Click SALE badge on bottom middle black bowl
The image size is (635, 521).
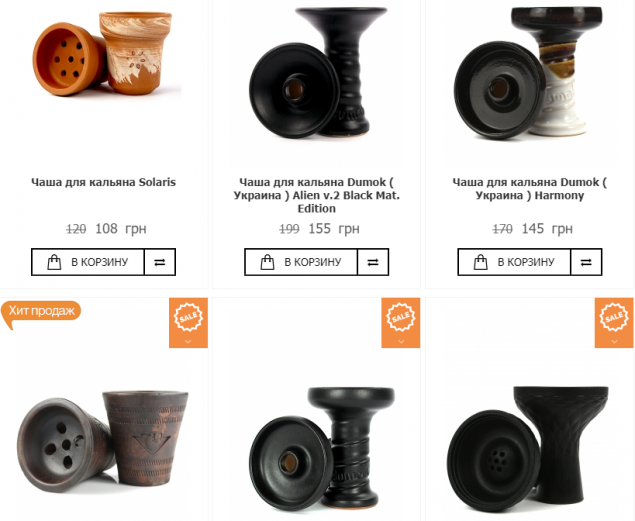tap(401, 317)
